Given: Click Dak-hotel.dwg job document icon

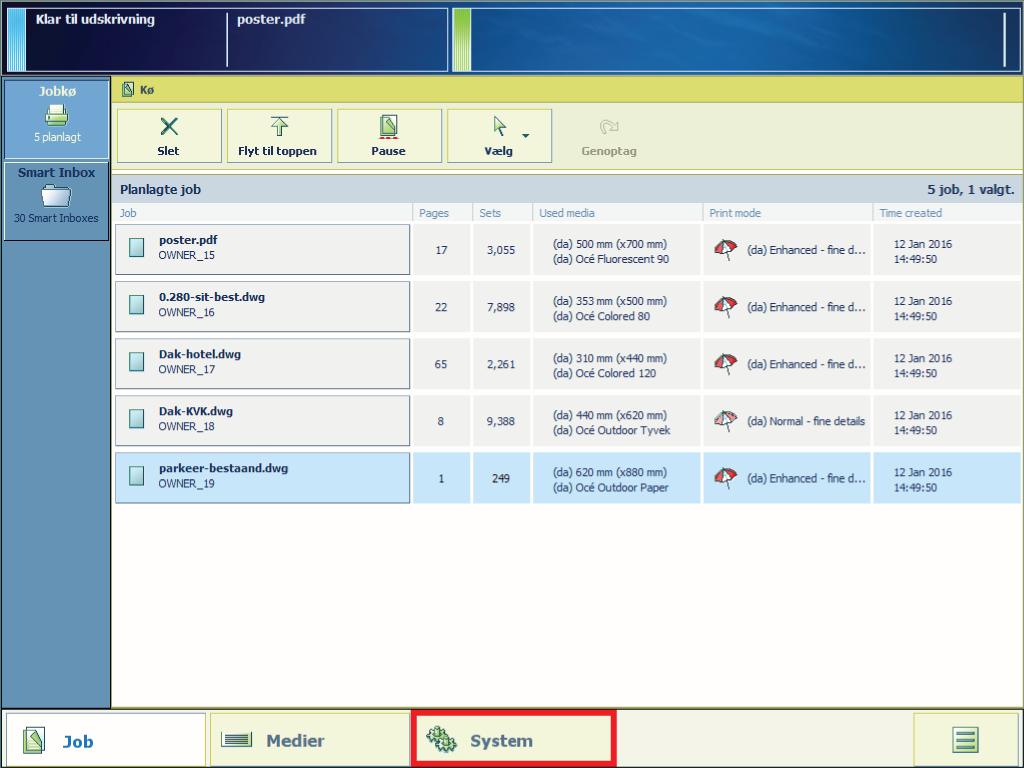Looking at the screenshot, I should (x=136, y=362).
